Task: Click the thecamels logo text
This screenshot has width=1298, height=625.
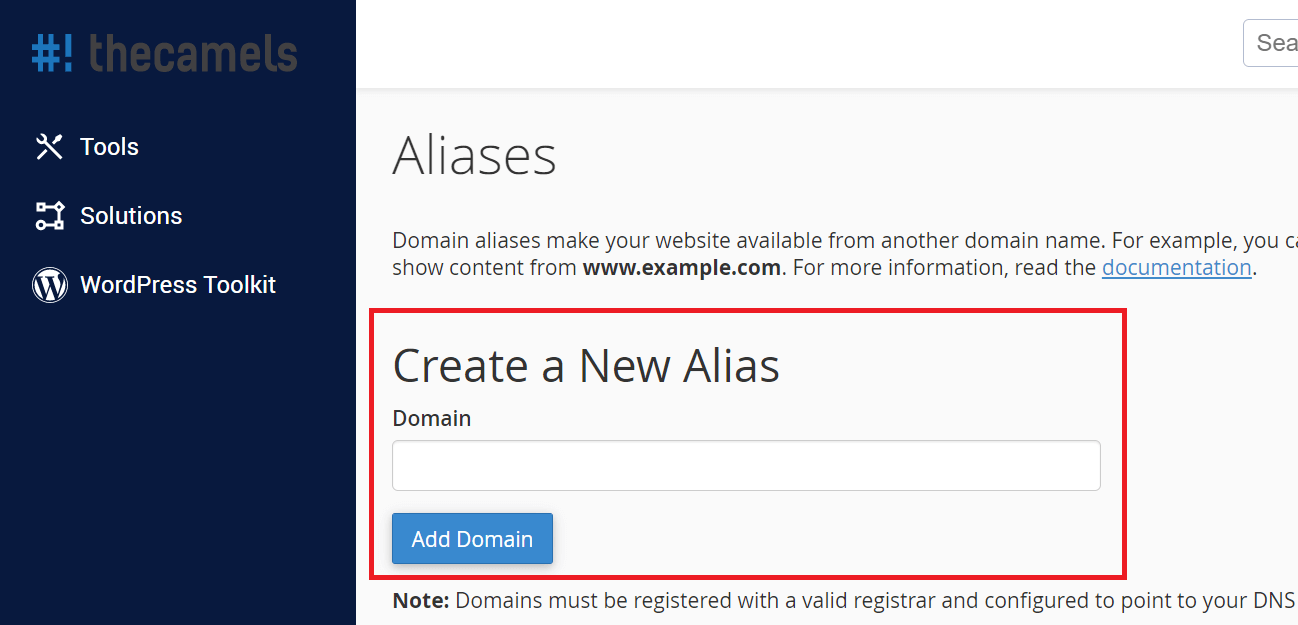Action: coord(193,53)
